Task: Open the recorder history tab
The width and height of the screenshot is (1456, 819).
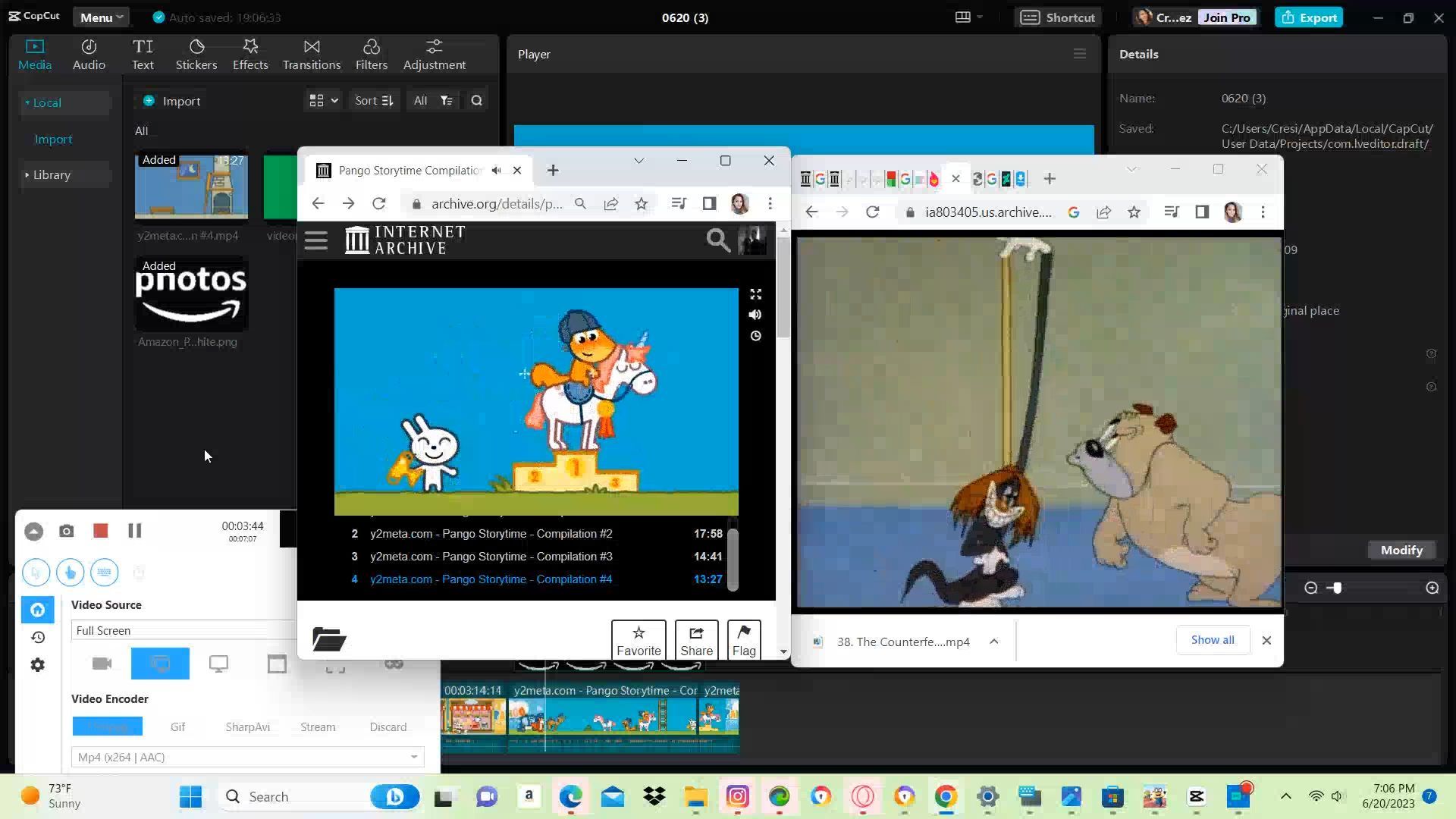Action: 37,638
